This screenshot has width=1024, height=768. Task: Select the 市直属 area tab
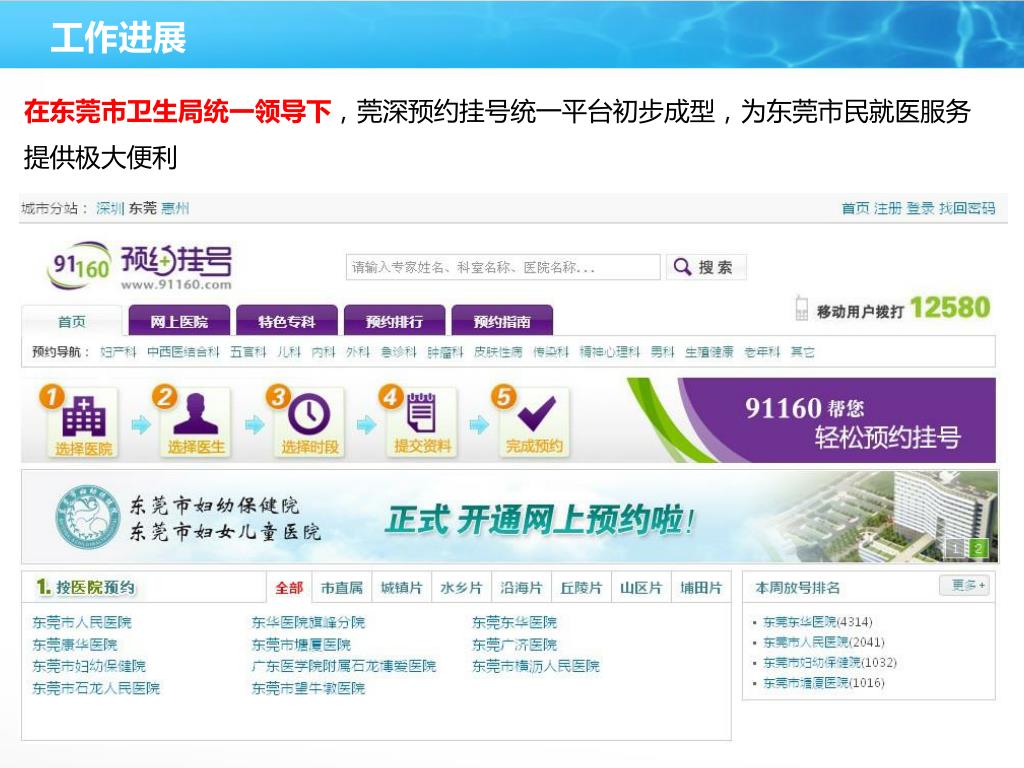(x=342, y=588)
